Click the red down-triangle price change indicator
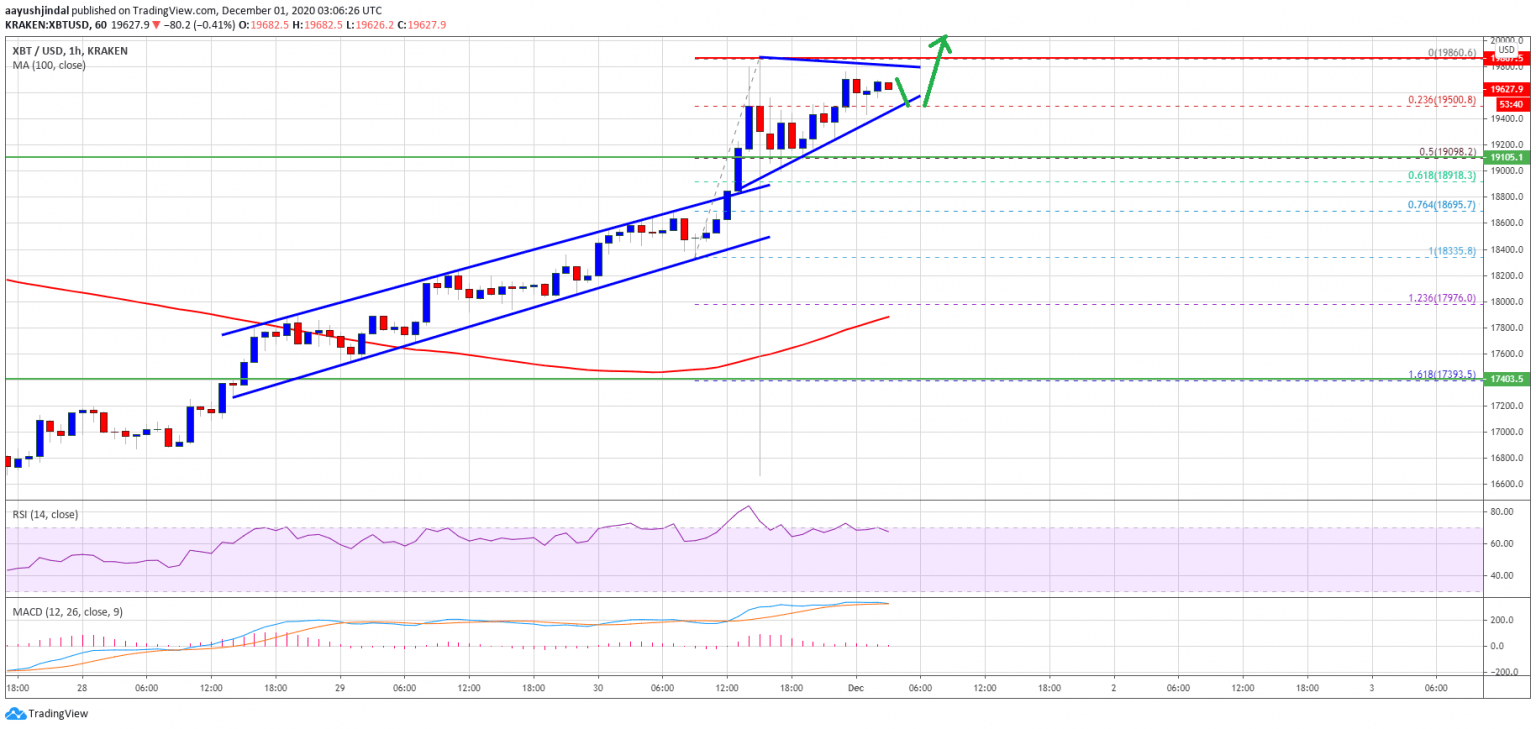The height and width of the screenshot is (729, 1536). click(x=156, y=26)
